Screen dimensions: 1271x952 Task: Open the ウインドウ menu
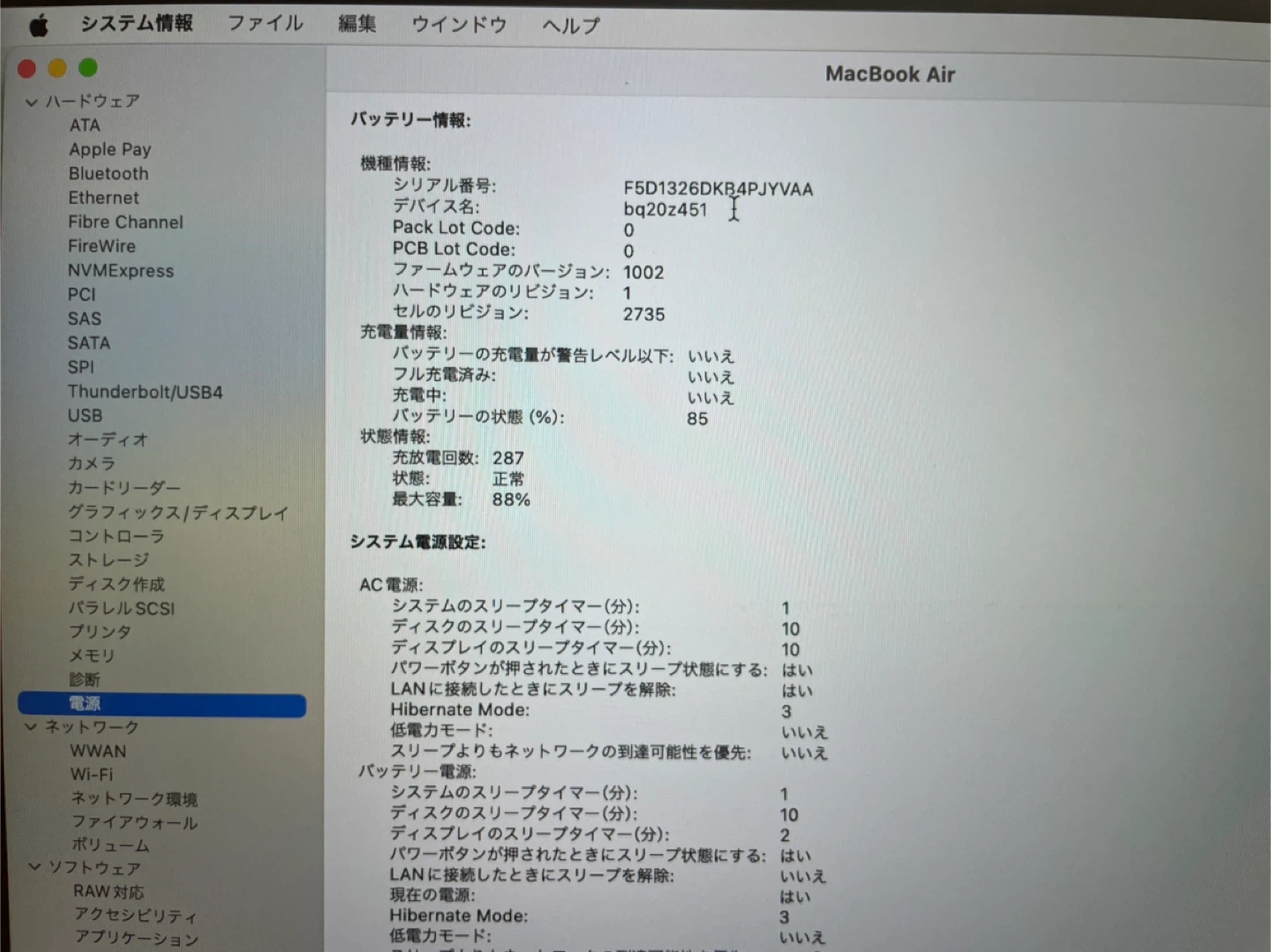pos(459,25)
